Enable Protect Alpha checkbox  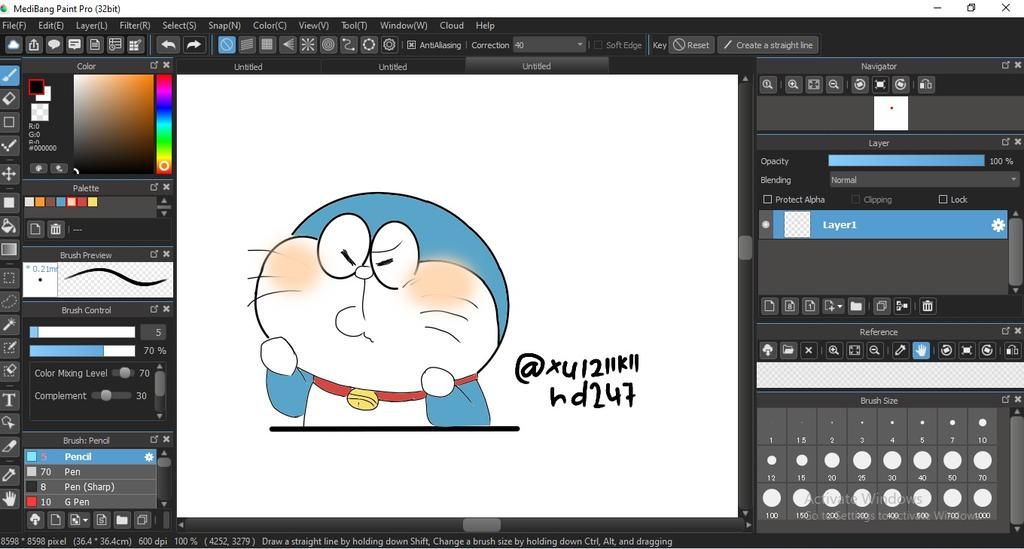click(x=767, y=199)
